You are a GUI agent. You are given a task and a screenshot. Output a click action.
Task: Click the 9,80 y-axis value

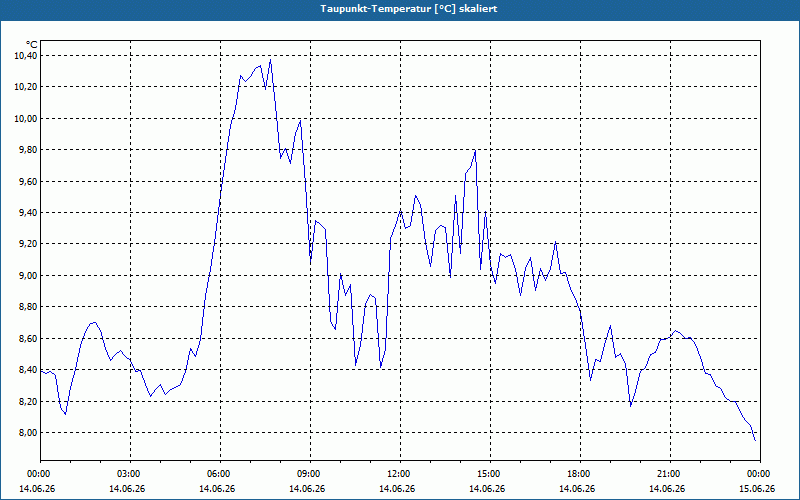(29, 150)
